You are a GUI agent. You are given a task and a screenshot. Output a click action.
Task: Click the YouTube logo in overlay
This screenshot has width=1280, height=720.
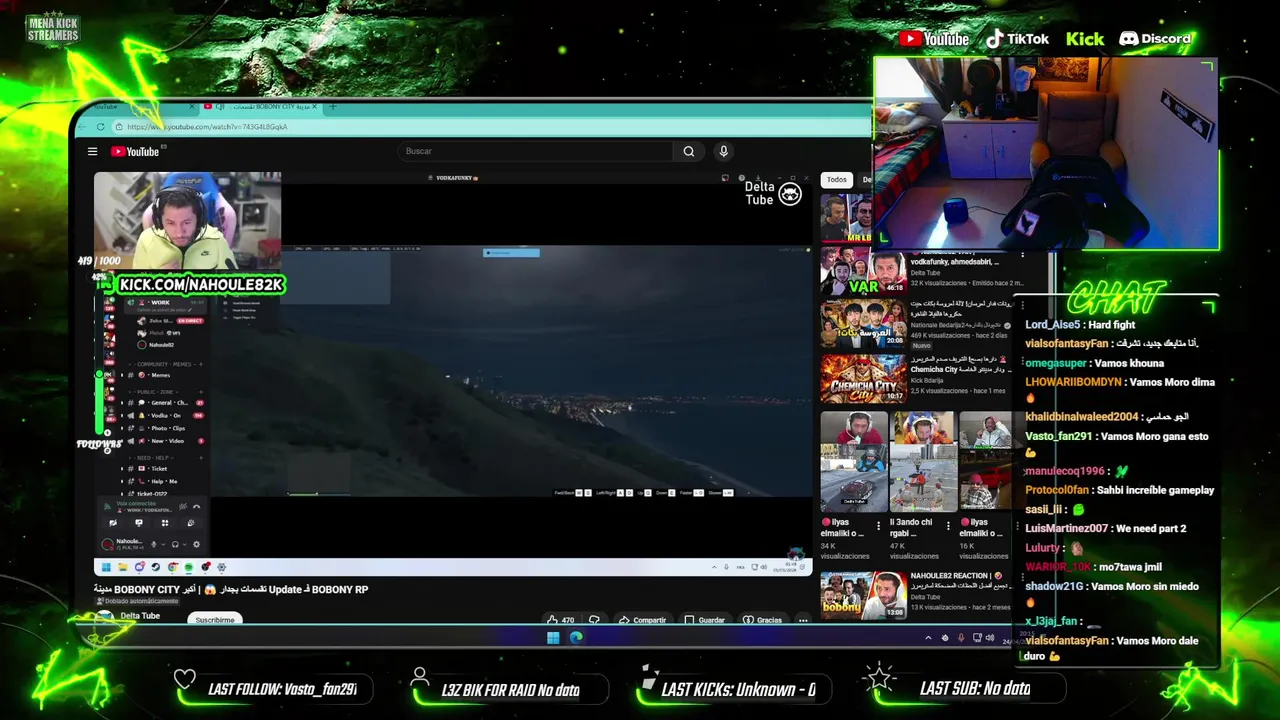[x=934, y=39]
